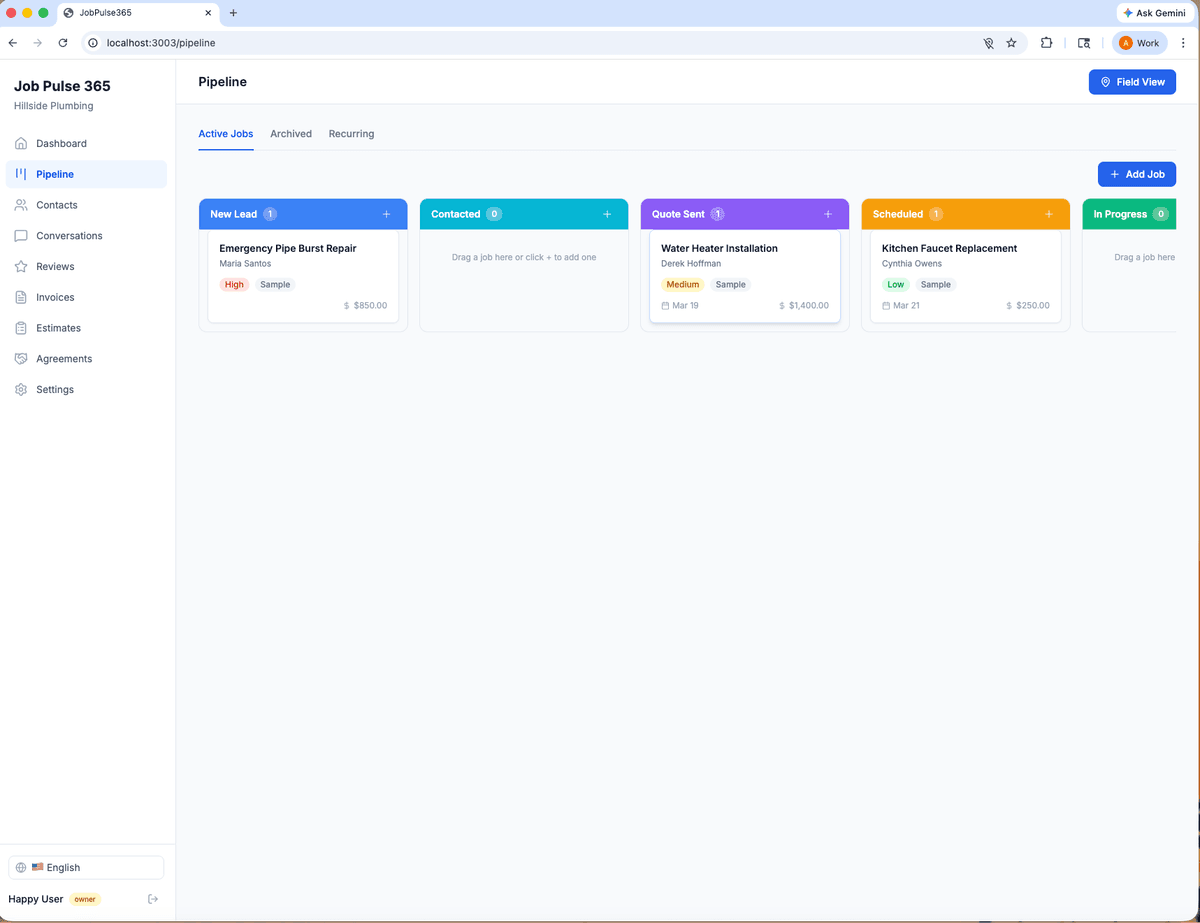Click the Ask Gemini button

point(1154,13)
